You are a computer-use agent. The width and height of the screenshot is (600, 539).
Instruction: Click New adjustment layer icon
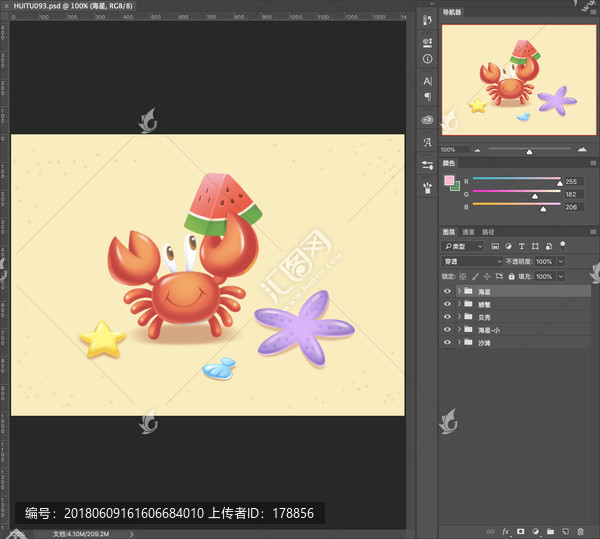tap(536, 531)
